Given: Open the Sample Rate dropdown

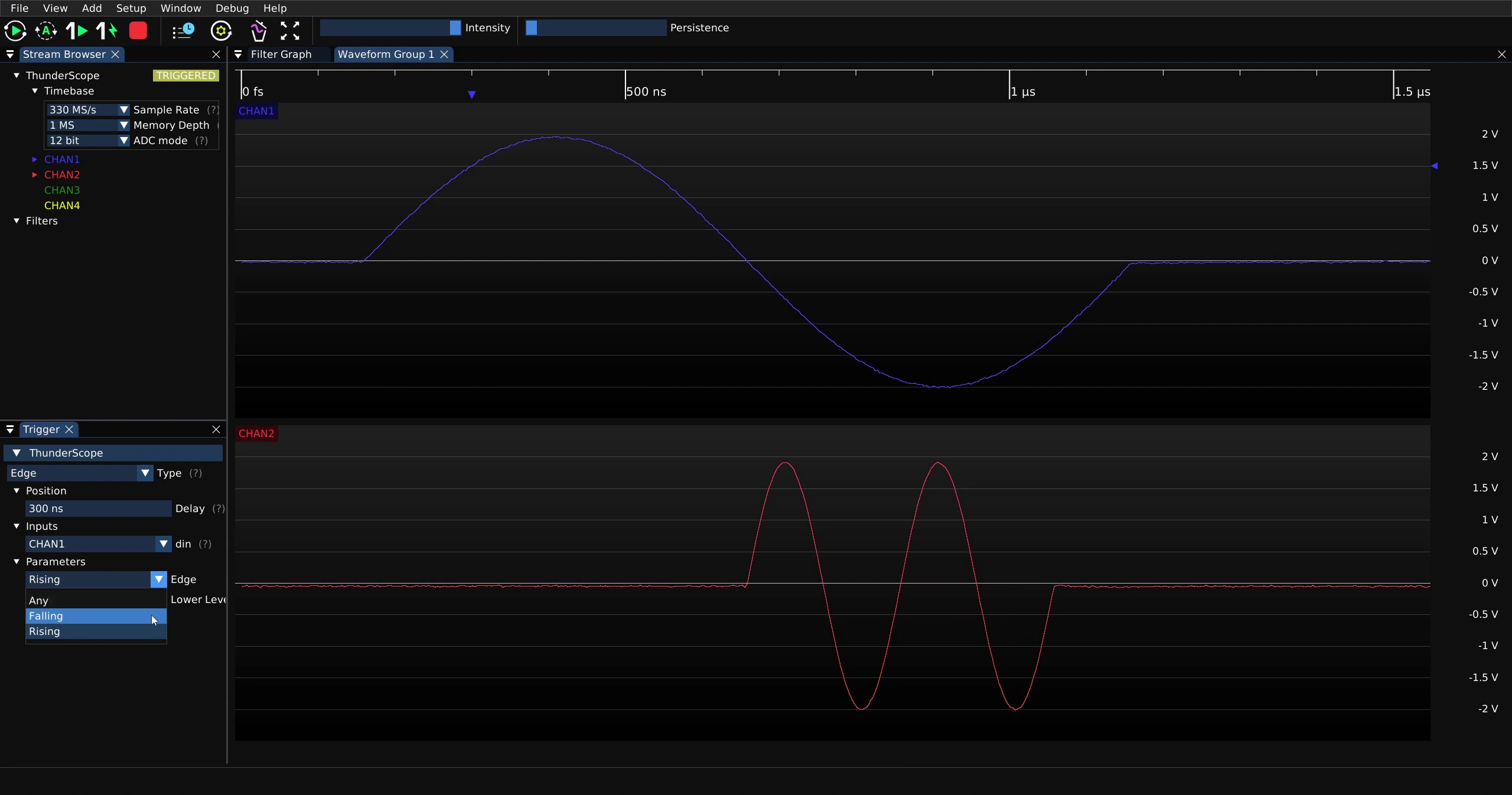Looking at the screenshot, I should 87,110.
